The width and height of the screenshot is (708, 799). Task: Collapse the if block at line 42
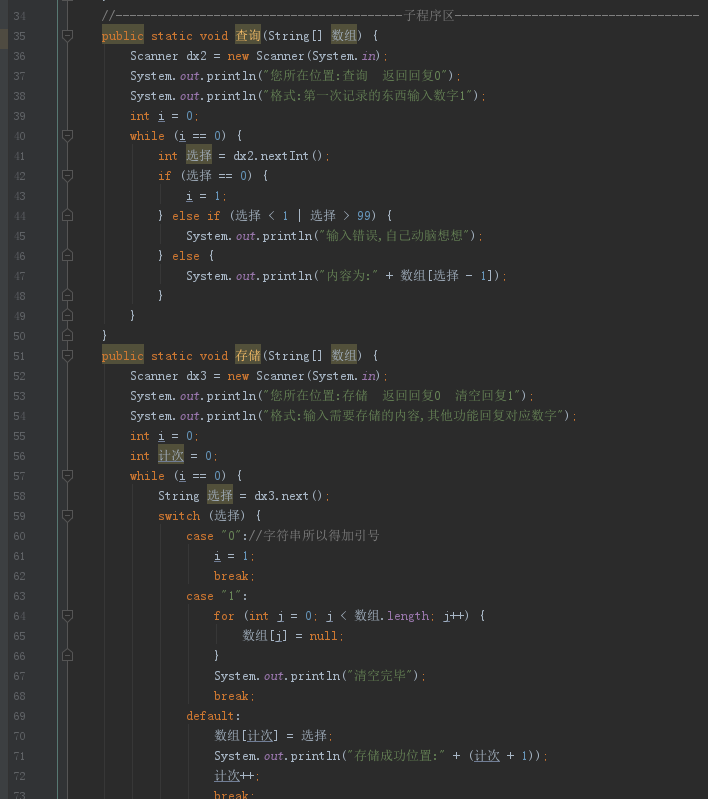(x=67, y=176)
